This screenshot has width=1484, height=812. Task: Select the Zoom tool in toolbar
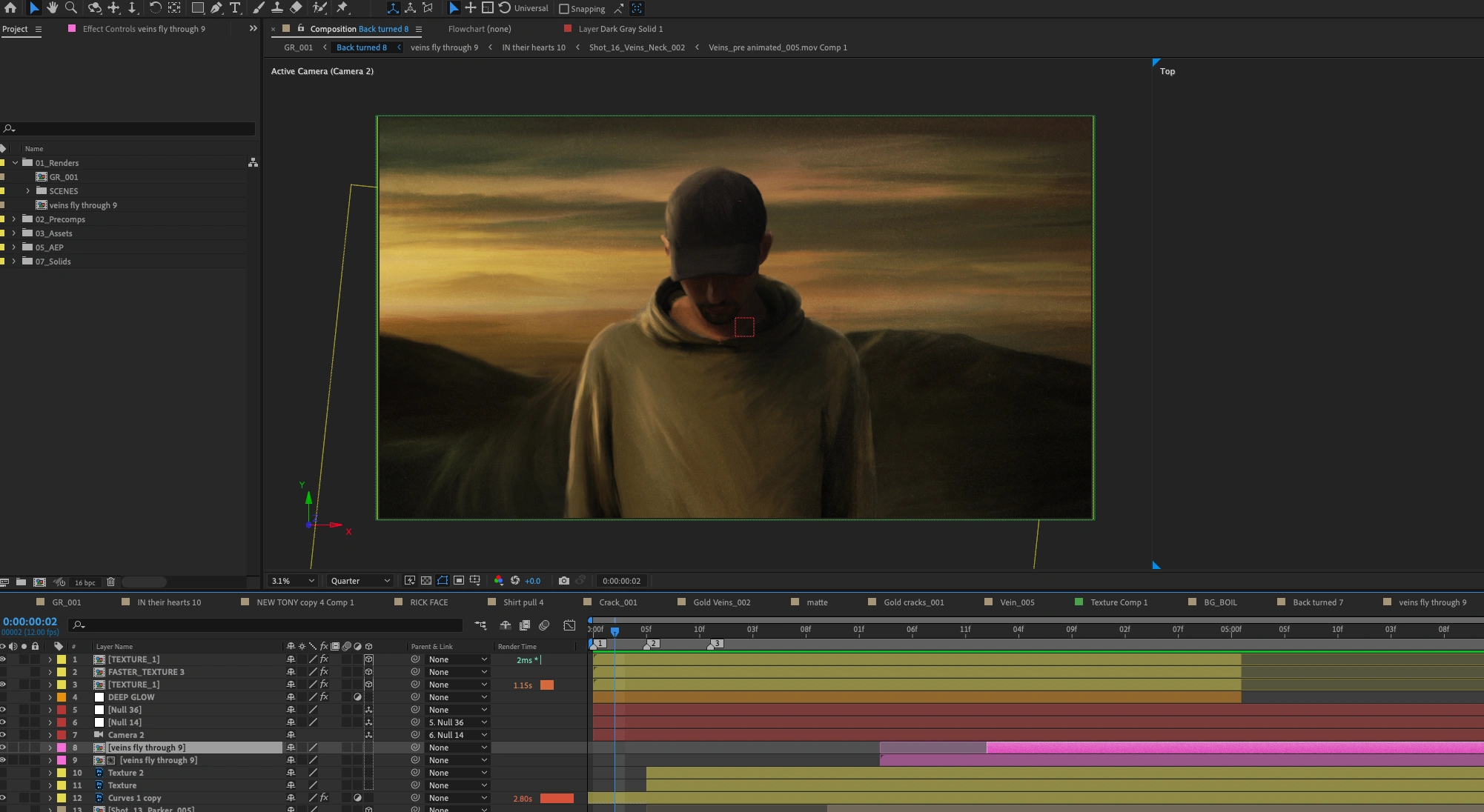[x=71, y=8]
